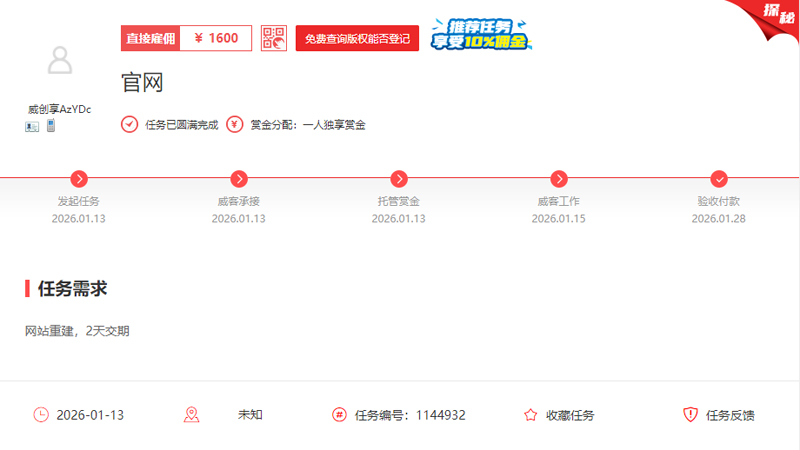This screenshot has width=800, height=450.
Task: Click the 收藏任务 link
Action: click(x=570, y=415)
